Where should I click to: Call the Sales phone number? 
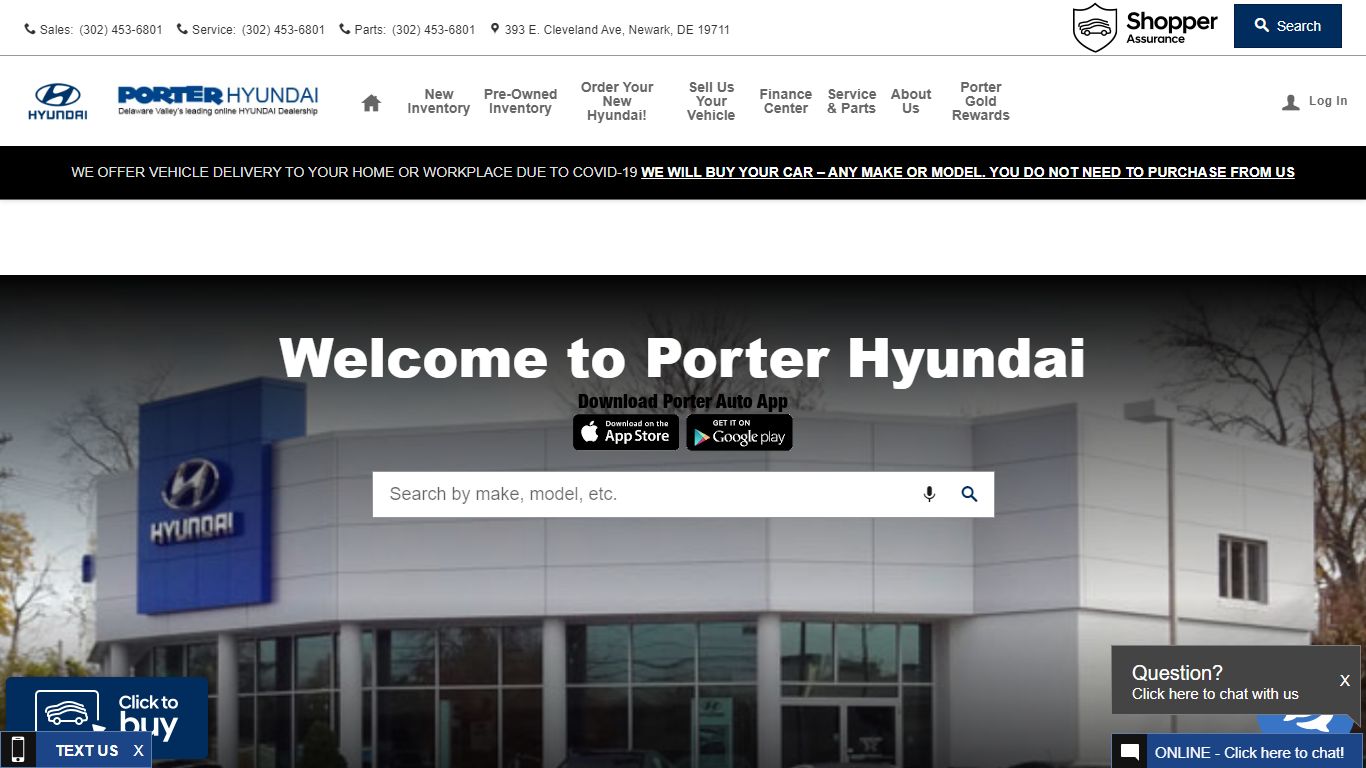[x=121, y=30]
